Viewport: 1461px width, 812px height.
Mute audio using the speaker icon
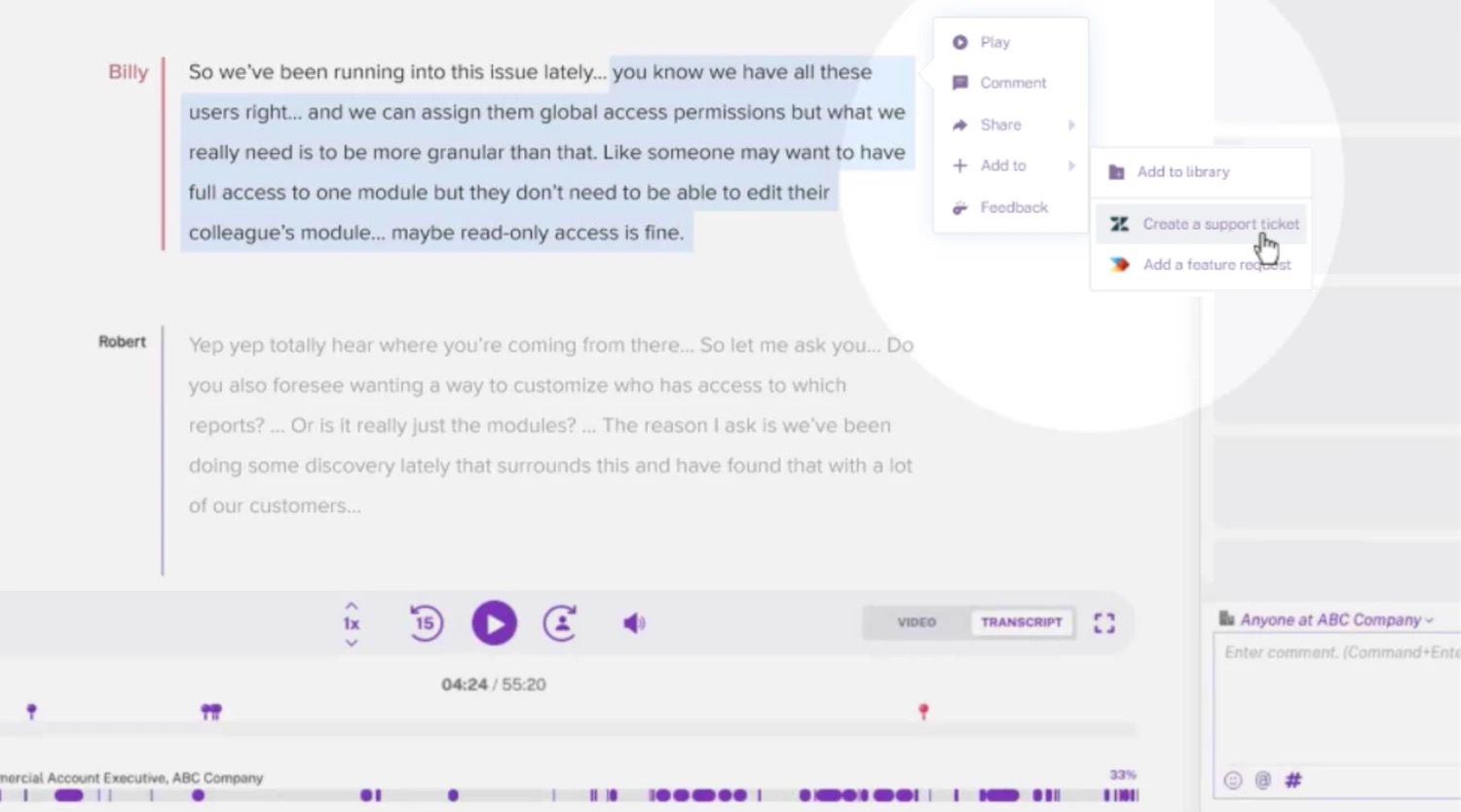(x=634, y=623)
